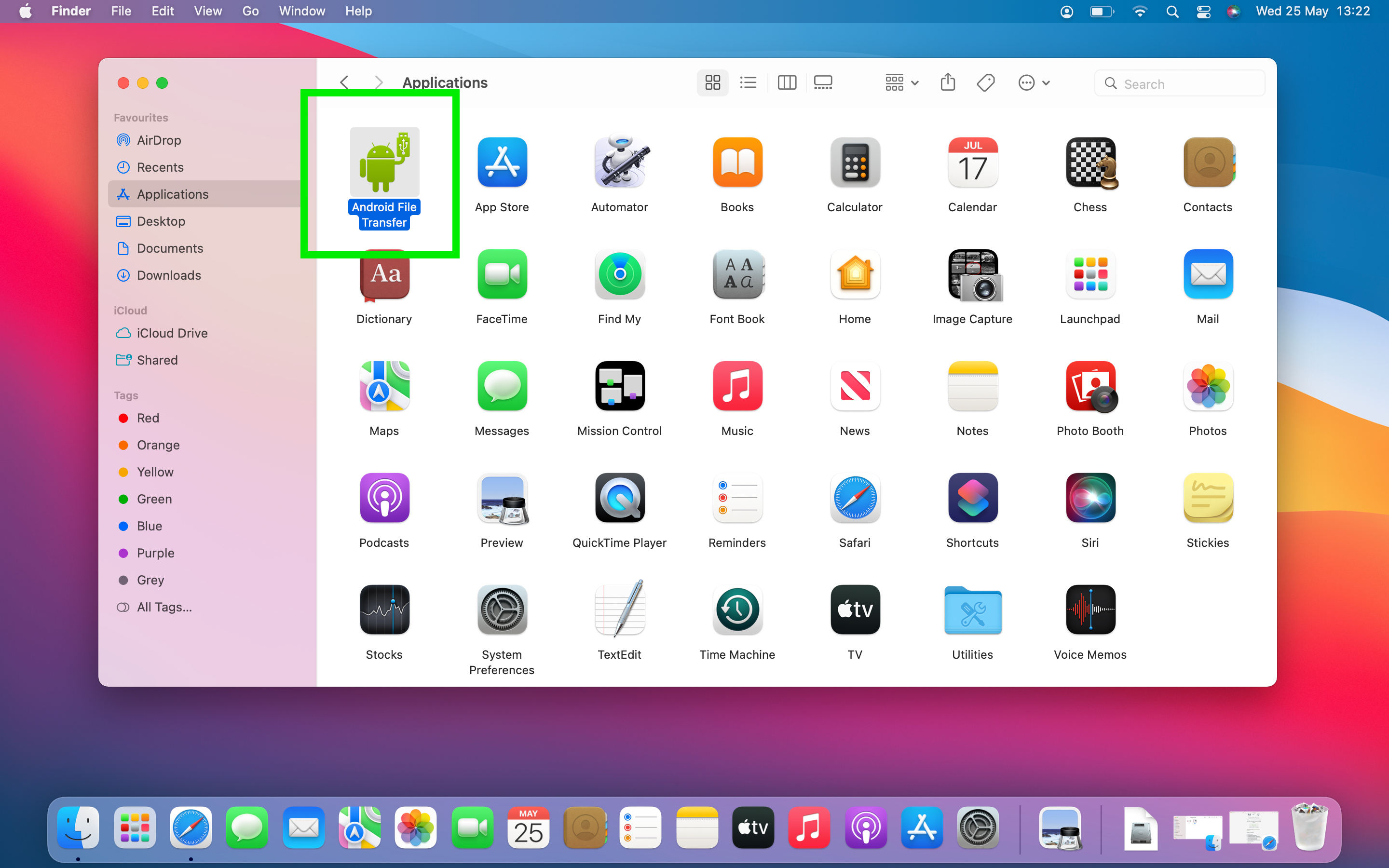This screenshot has height=868, width=1389.
Task: Open the Go menu
Action: 250,11
